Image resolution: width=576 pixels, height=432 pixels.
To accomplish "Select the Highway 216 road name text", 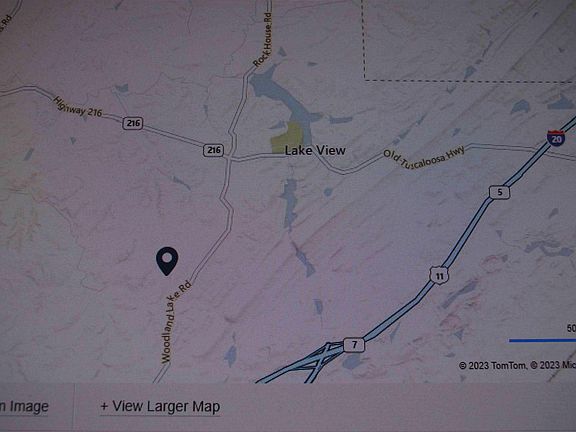I will [77, 107].
